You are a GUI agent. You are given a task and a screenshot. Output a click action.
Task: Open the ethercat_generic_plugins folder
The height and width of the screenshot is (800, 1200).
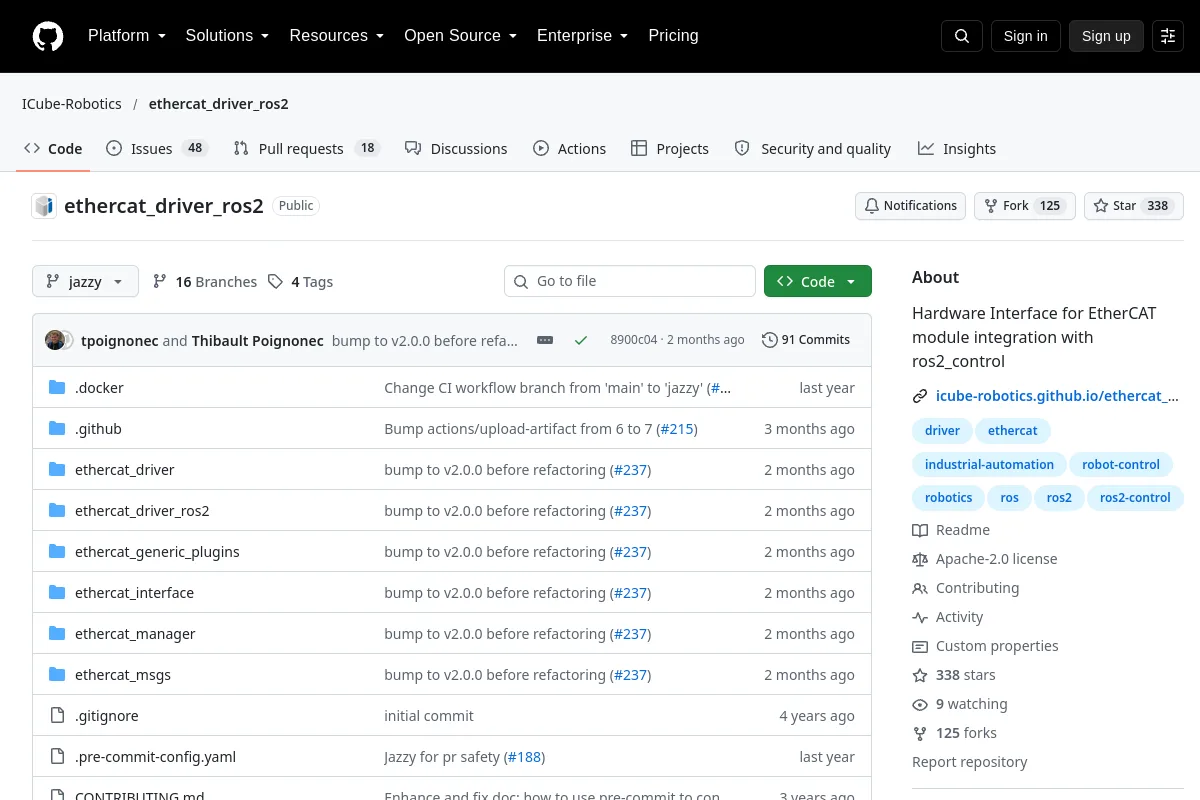[157, 552]
